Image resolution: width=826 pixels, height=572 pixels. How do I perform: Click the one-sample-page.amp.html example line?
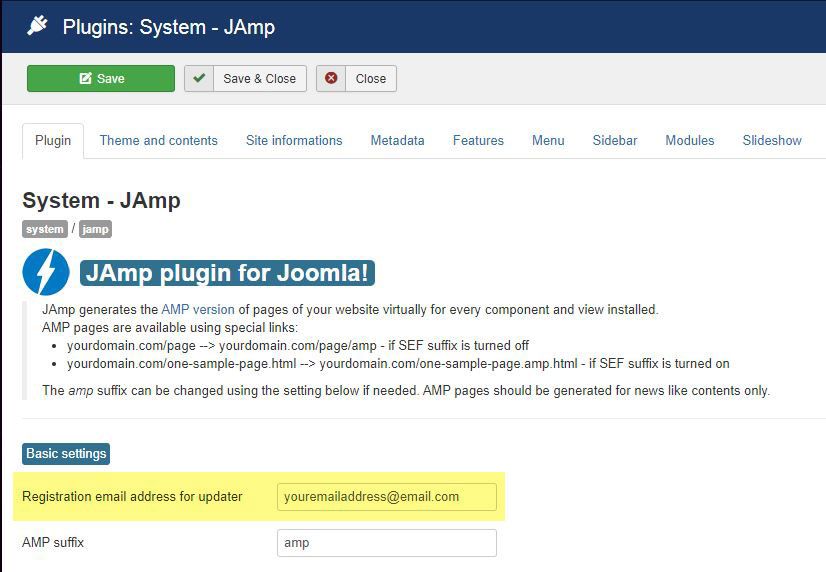(398, 363)
